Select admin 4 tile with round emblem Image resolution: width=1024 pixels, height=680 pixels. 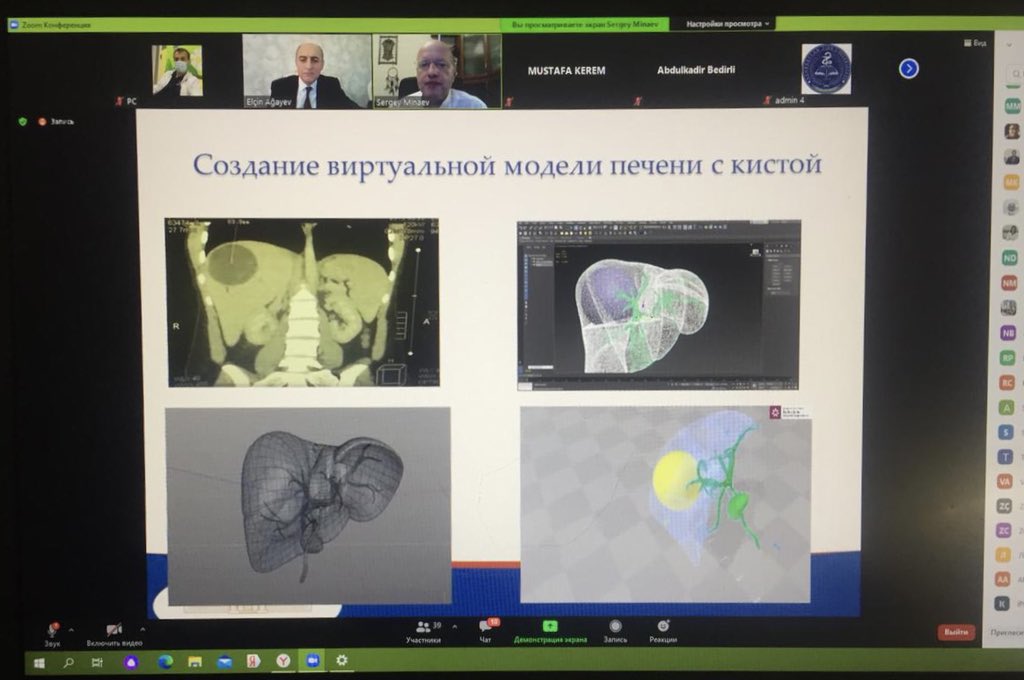coord(825,70)
